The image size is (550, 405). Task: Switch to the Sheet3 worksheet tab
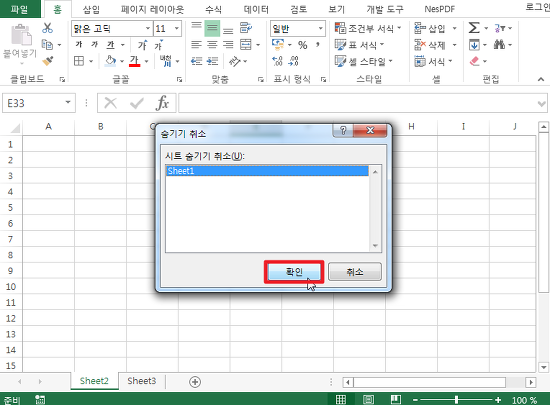[x=141, y=381]
